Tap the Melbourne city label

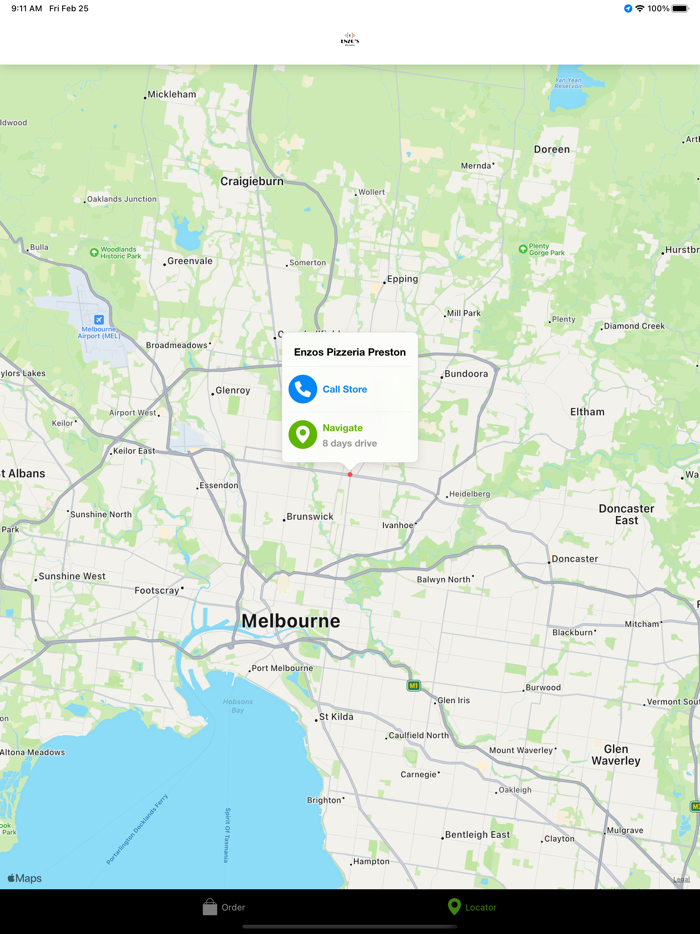click(291, 621)
